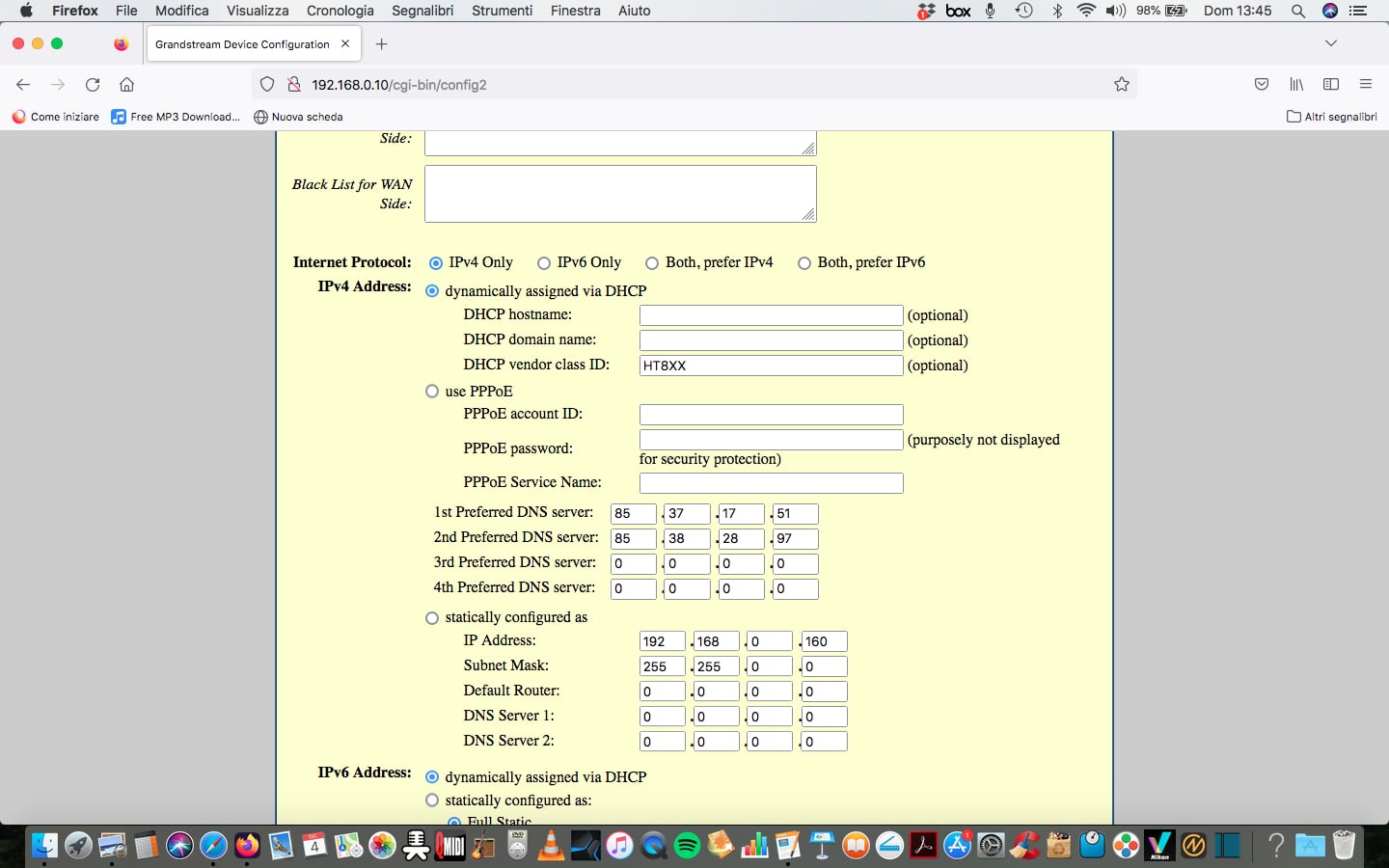The image size is (1389, 868).
Task: Open the Save to Pocket icon
Action: click(1262, 85)
